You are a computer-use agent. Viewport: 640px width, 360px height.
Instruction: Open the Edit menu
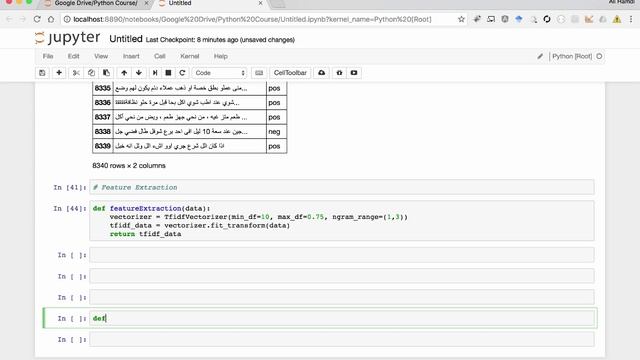[x=73, y=56]
